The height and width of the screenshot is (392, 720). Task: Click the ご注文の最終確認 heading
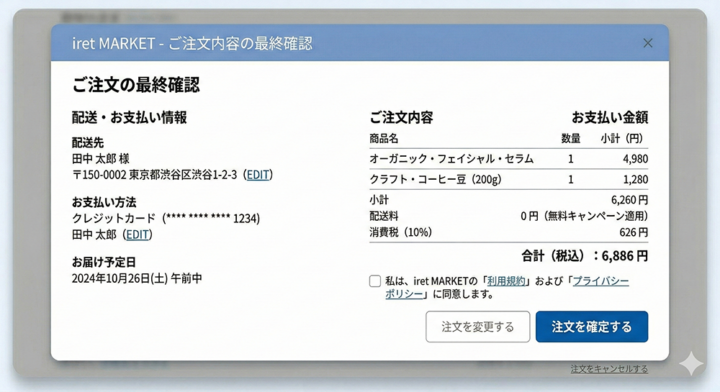point(136,85)
